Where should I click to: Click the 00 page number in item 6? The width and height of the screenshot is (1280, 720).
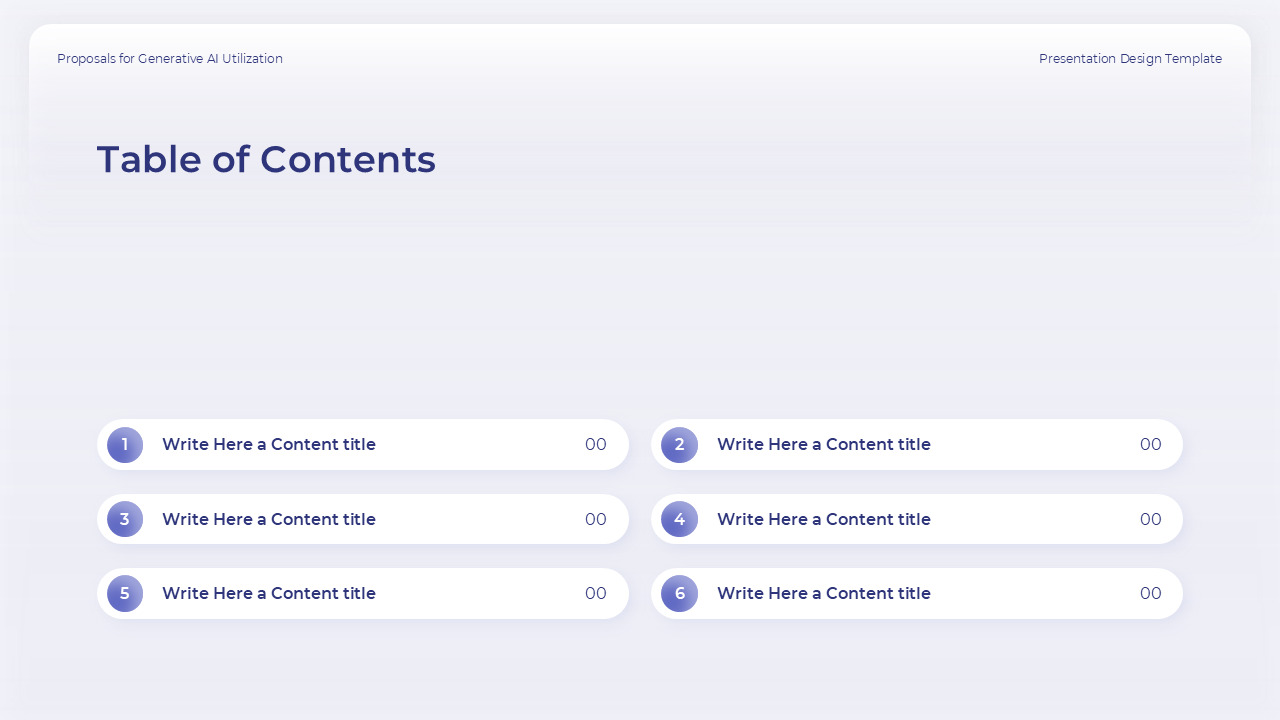click(x=1150, y=593)
